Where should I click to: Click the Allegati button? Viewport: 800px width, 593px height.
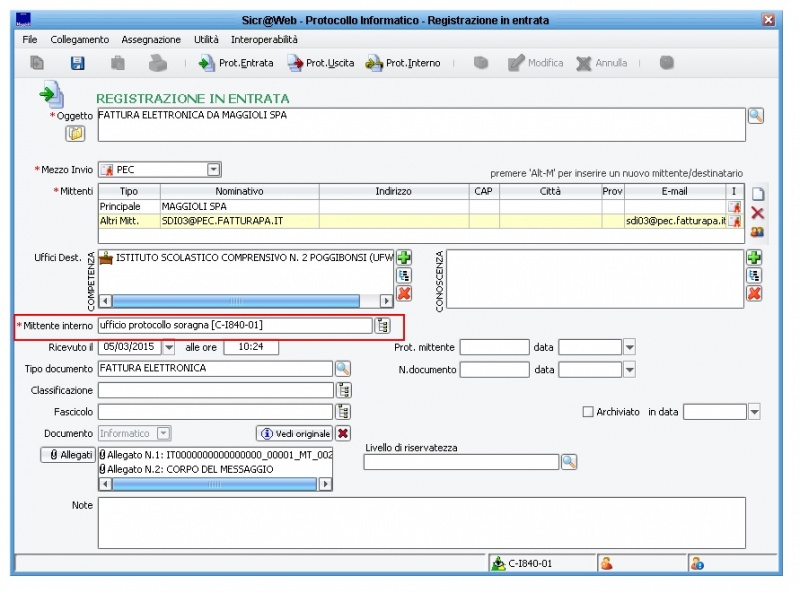pos(67,455)
